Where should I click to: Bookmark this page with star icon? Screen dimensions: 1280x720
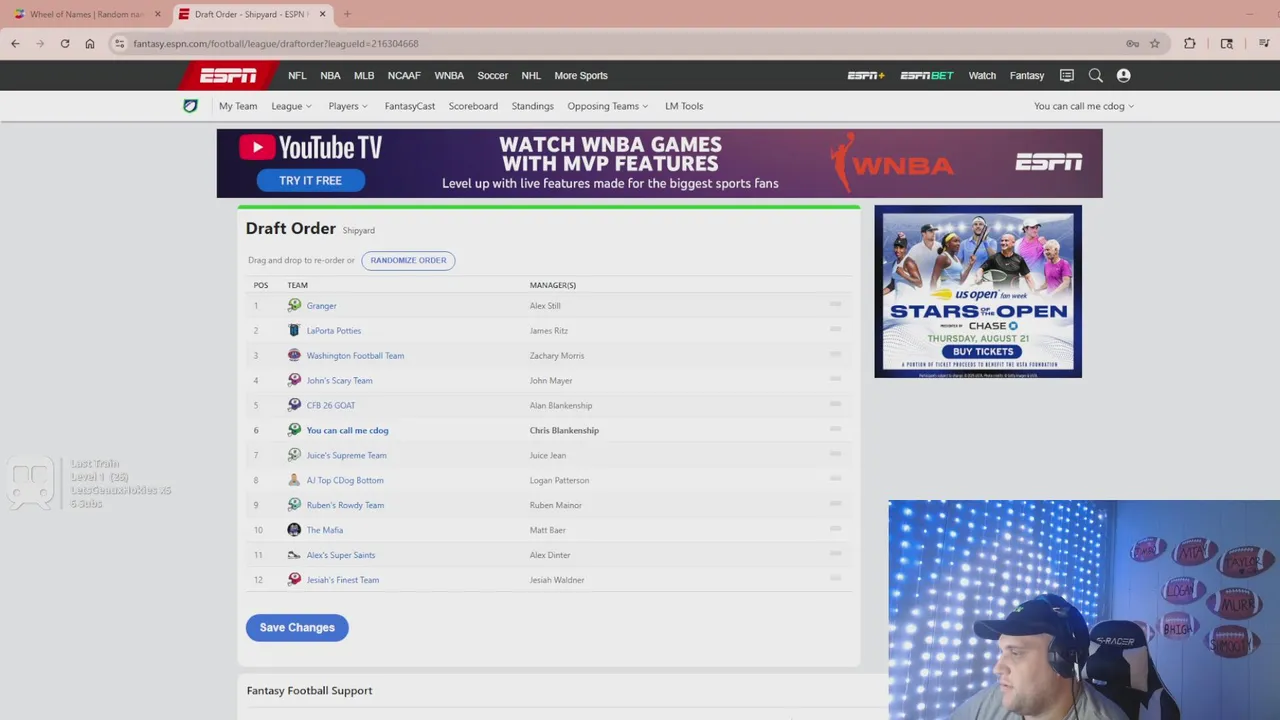[1155, 43]
